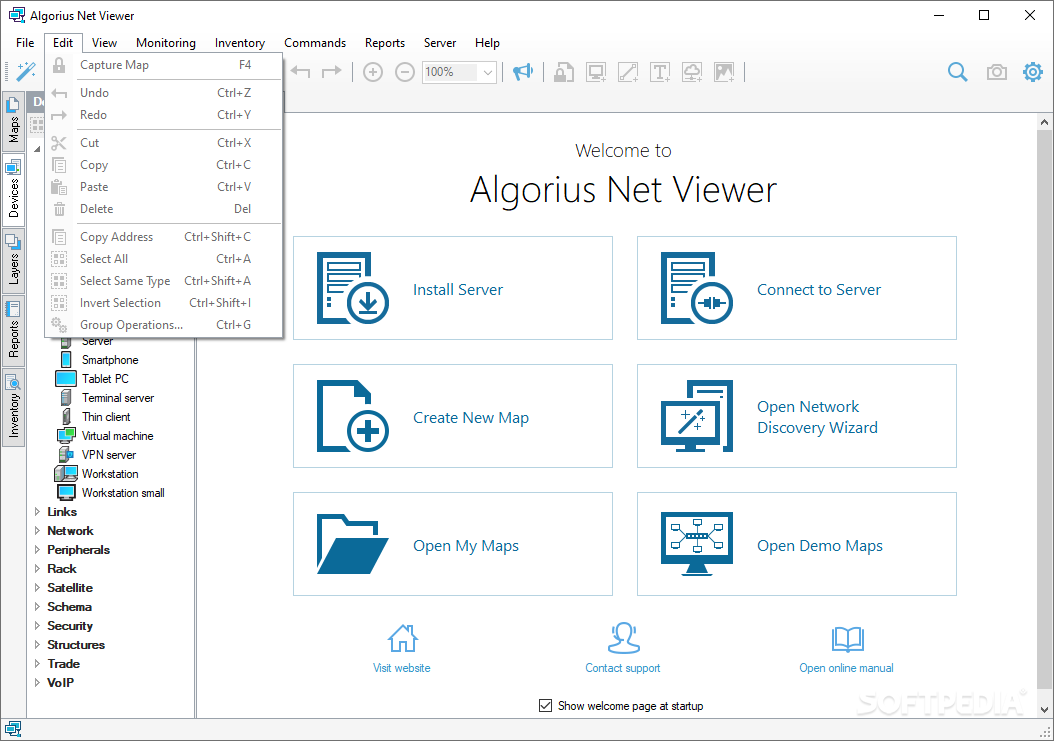Click the Open My Maps link
The width and height of the screenshot is (1054, 741).
pyautogui.click(x=466, y=546)
